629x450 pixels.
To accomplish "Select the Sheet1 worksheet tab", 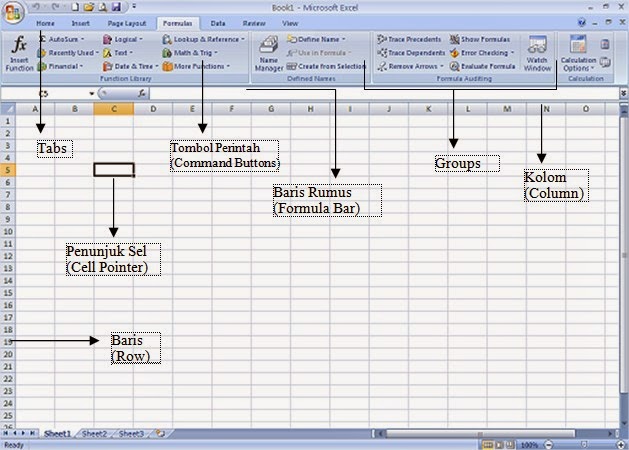I will pyautogui.click(x=57, y=434).
